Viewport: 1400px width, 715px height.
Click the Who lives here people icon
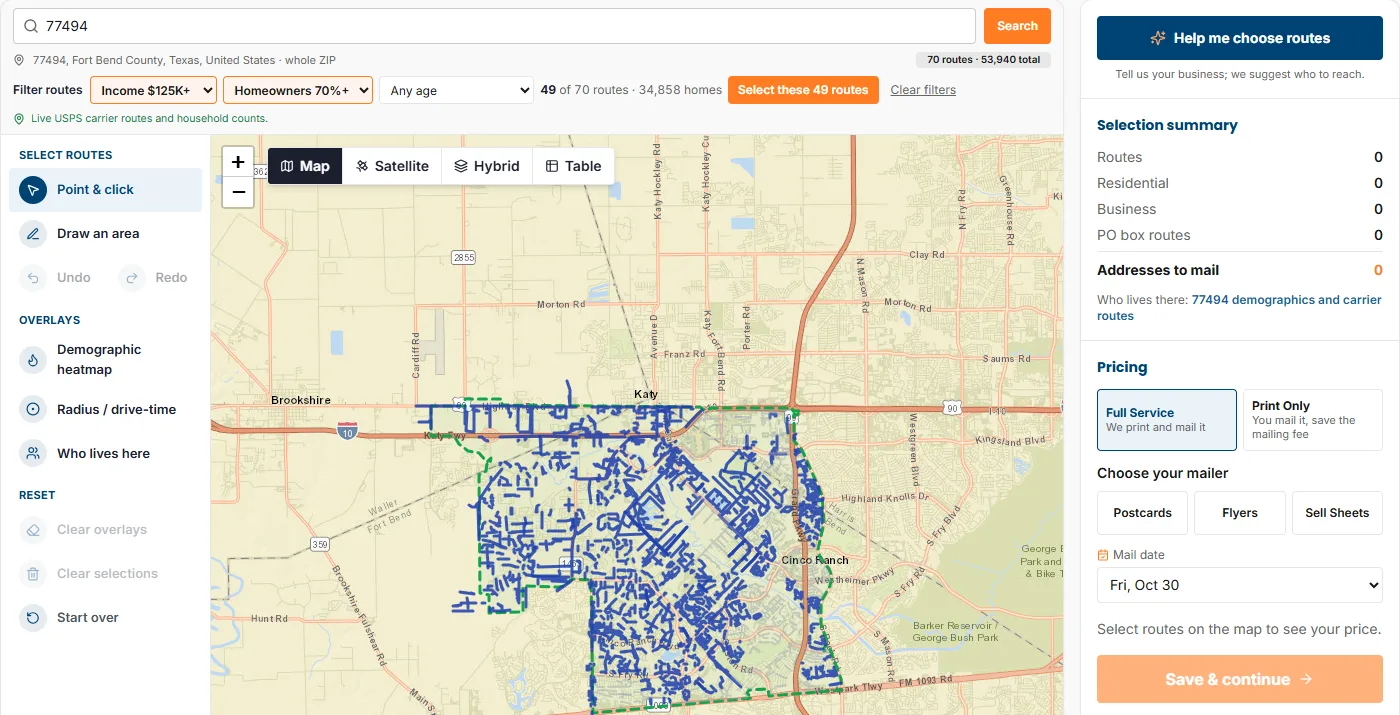[33, 454]
